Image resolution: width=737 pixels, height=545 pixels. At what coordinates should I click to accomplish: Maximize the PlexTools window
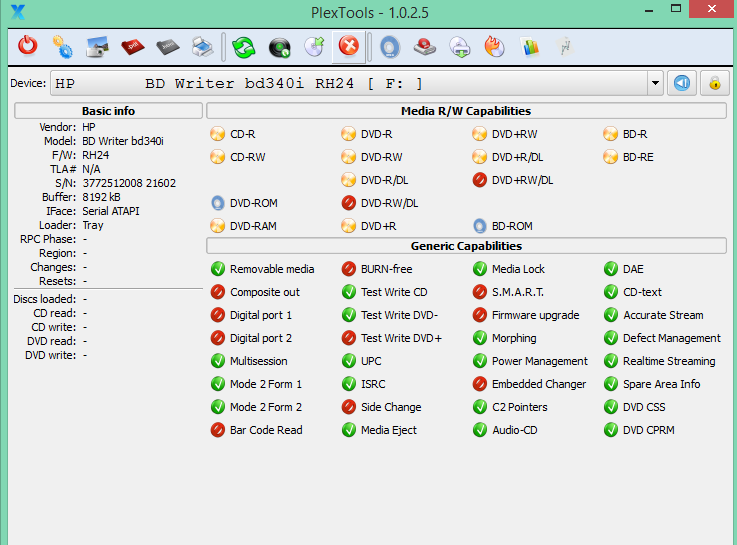click(x=676, y=9)
